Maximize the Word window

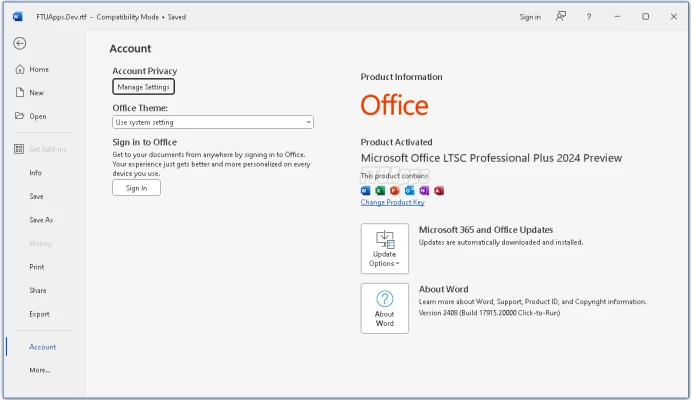click(645, 17)
